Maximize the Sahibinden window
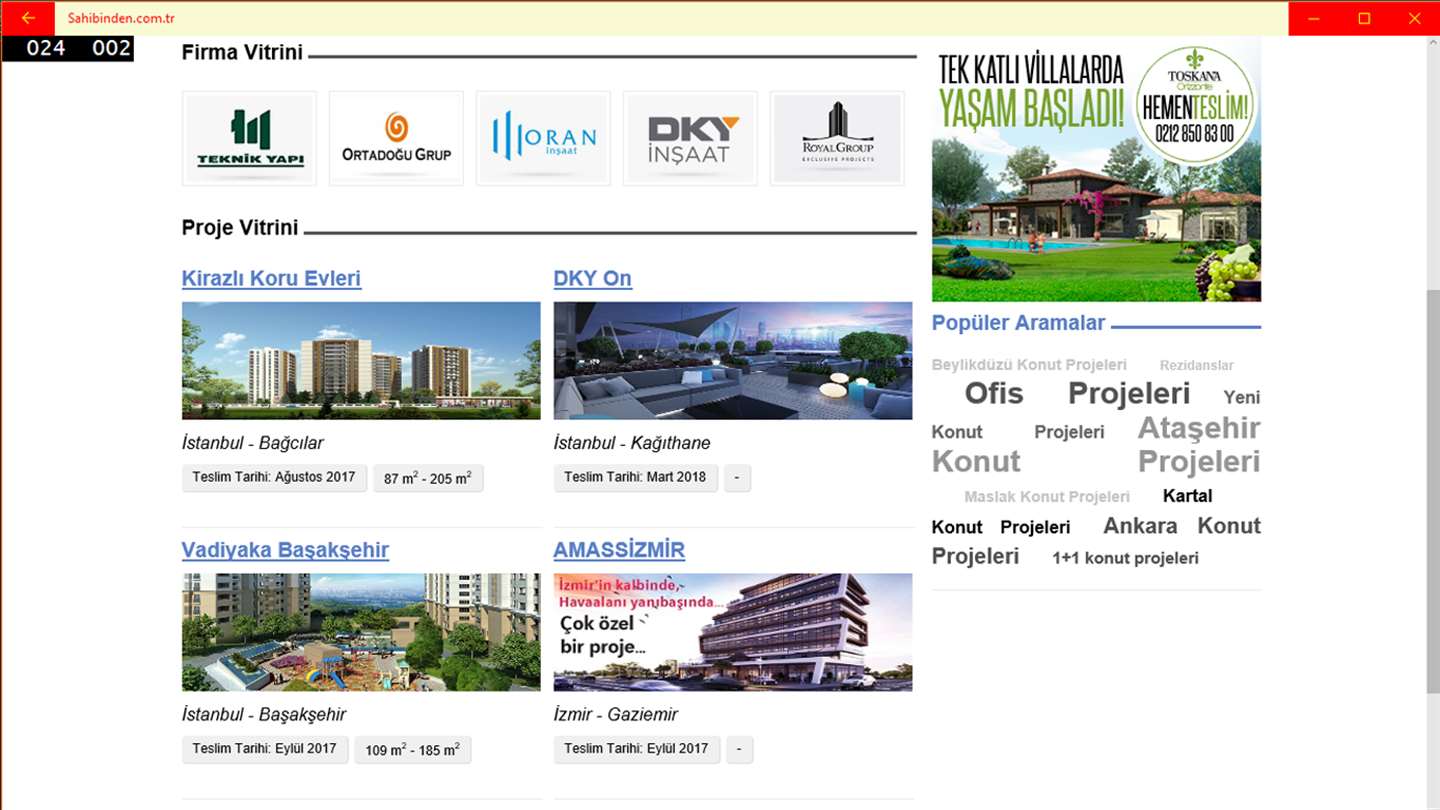This screenshot has height=810, width=1440. (1364, 18)
